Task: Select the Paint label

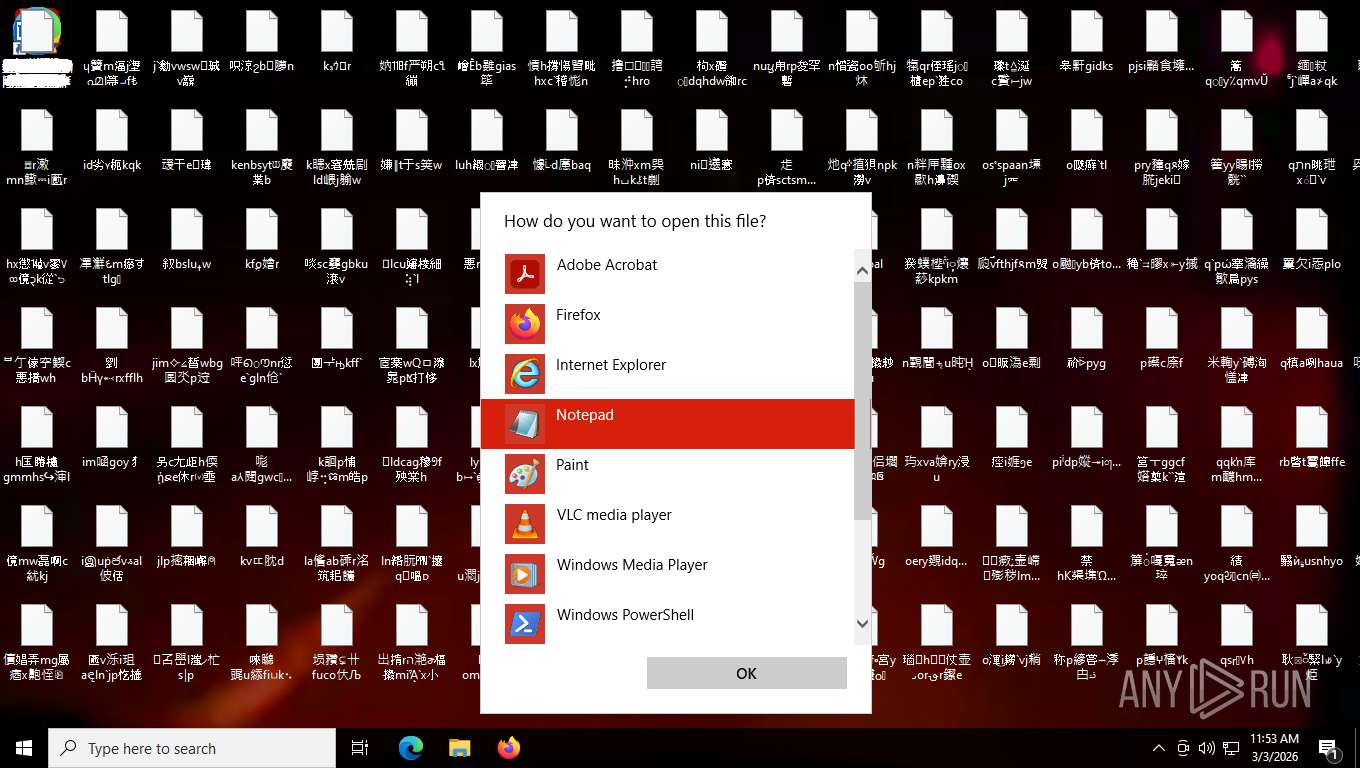Action: (x=573, y=465)
